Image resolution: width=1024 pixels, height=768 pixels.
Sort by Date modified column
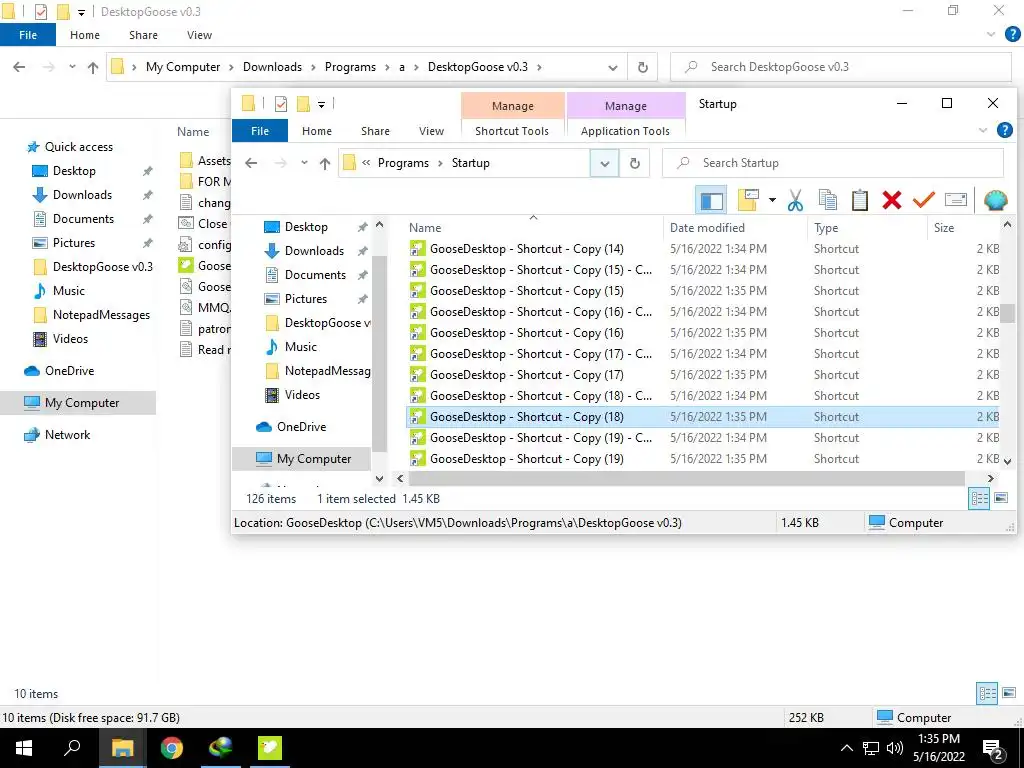click(x=707, y=227)
